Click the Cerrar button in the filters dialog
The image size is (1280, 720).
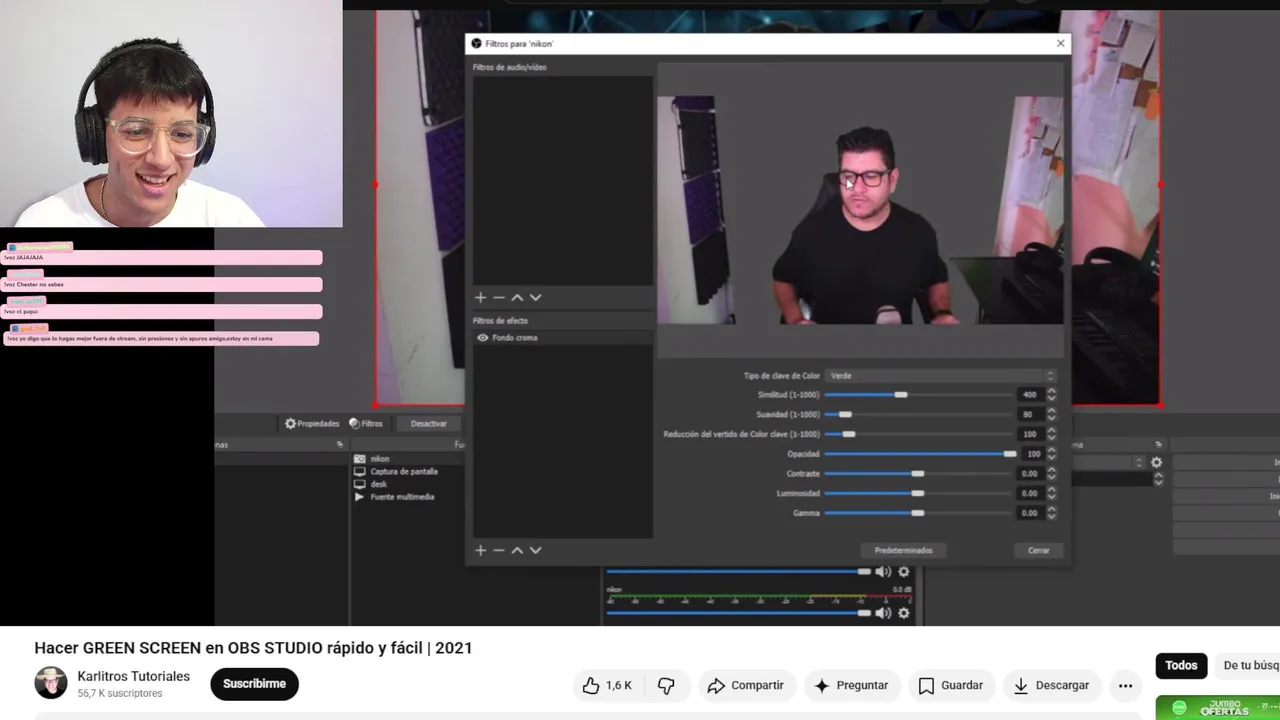pos(1038,550)
